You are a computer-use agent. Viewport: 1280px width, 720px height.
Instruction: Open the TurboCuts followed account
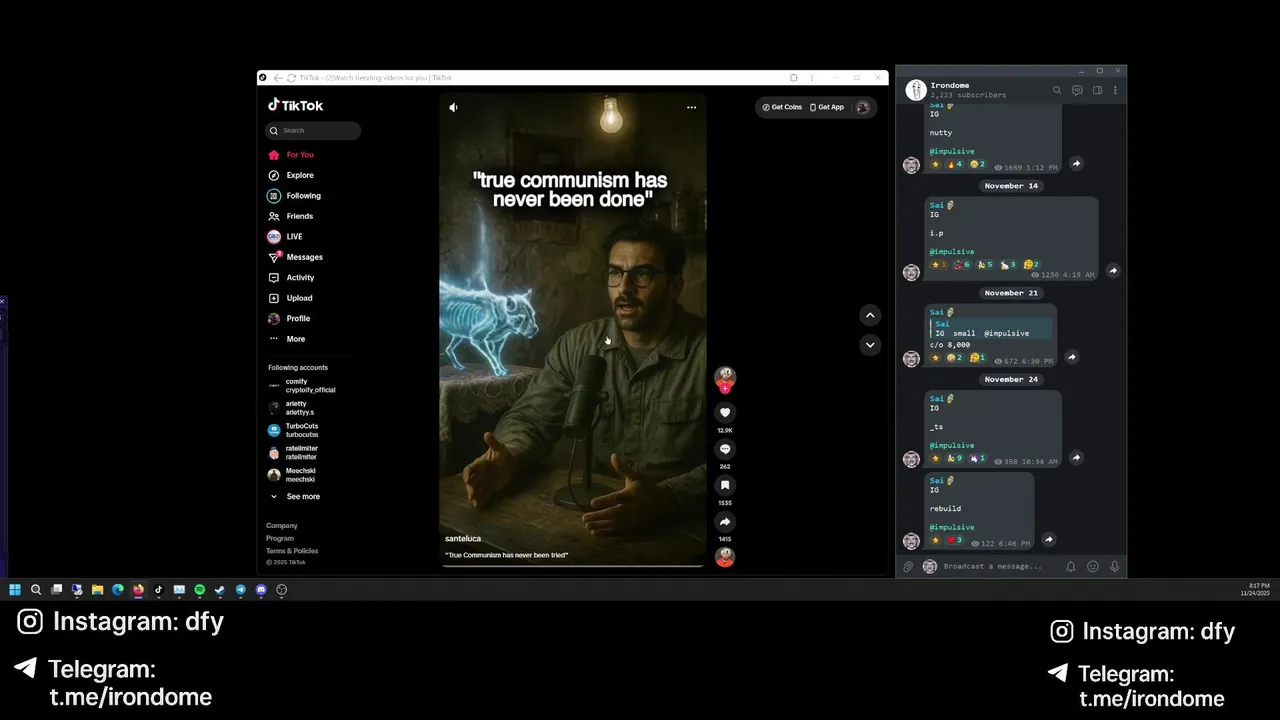click(294, 430)
